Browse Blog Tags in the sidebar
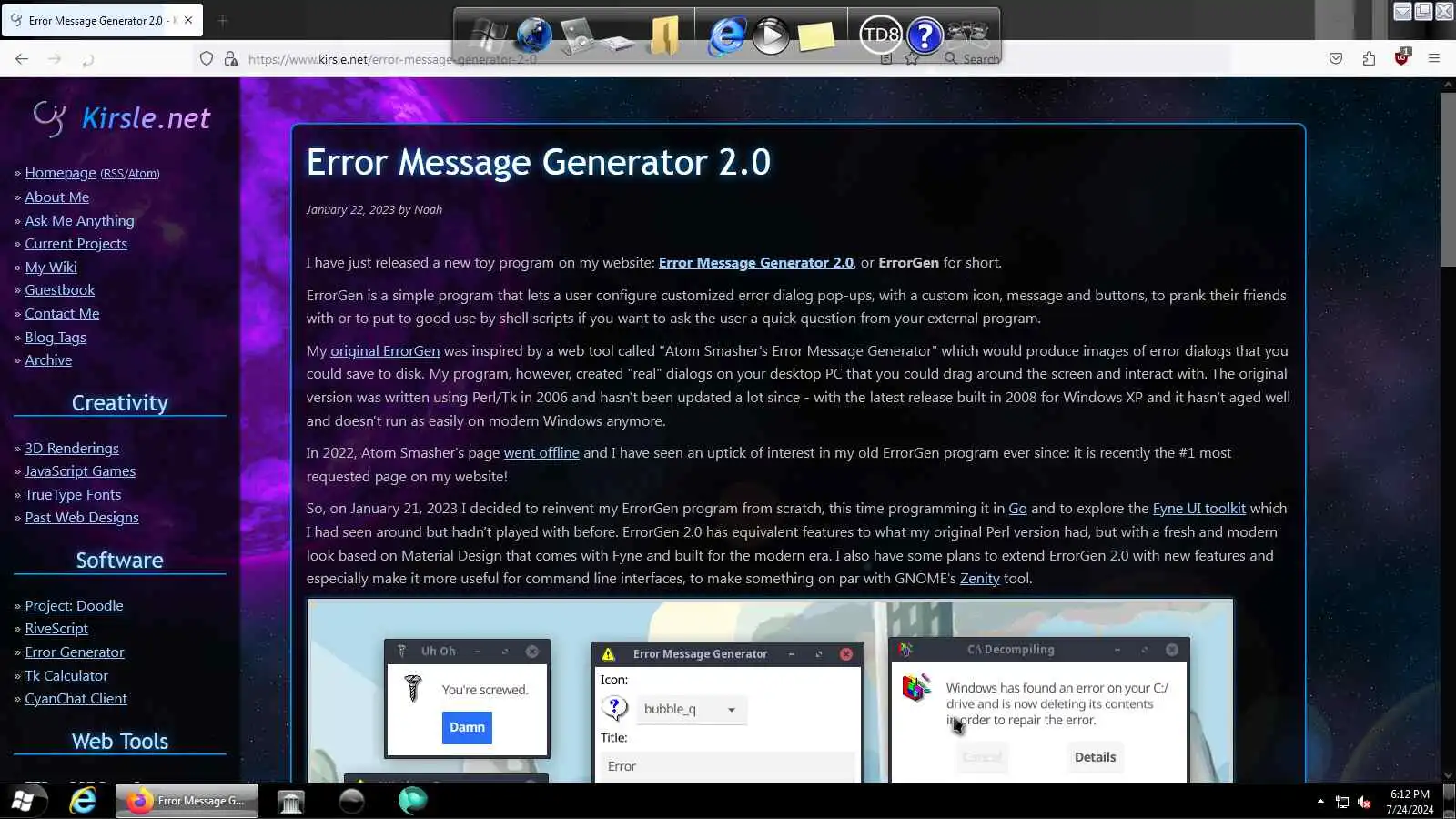The width and height of the screenshot is (1456, 819). 56,337
